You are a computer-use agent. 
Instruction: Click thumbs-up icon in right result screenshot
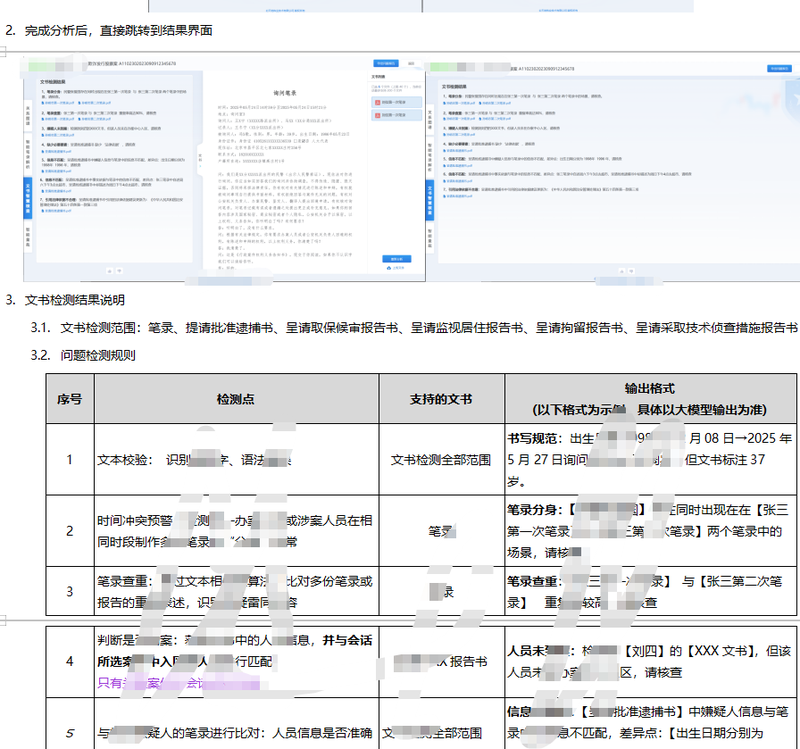point(621,271)
